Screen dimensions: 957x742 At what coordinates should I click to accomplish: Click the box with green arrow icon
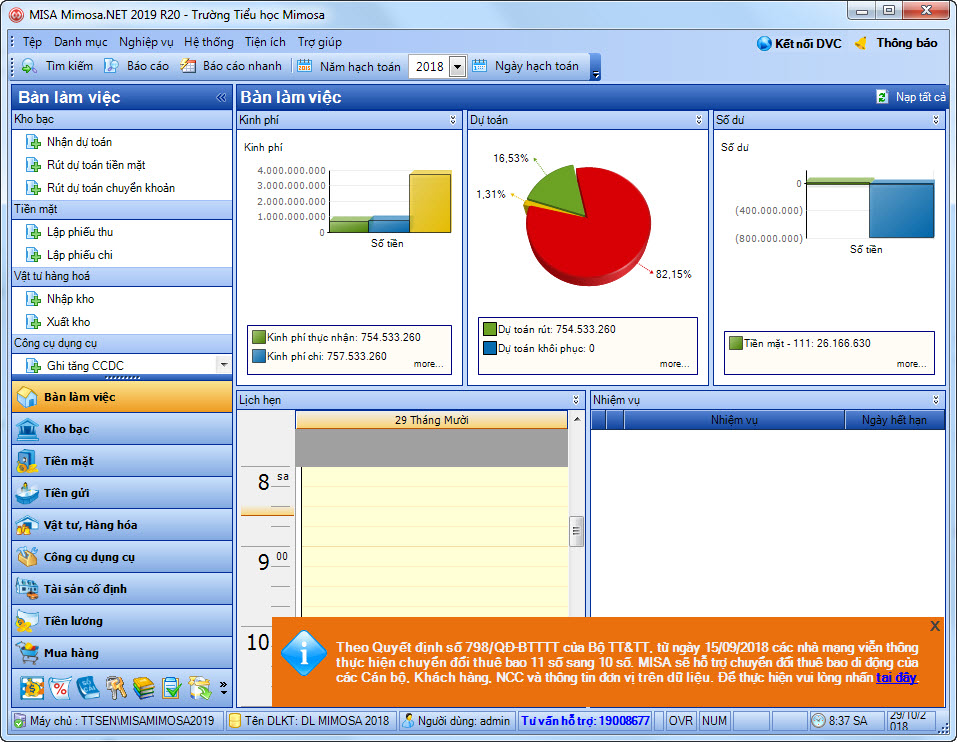(x=200, y=688)
